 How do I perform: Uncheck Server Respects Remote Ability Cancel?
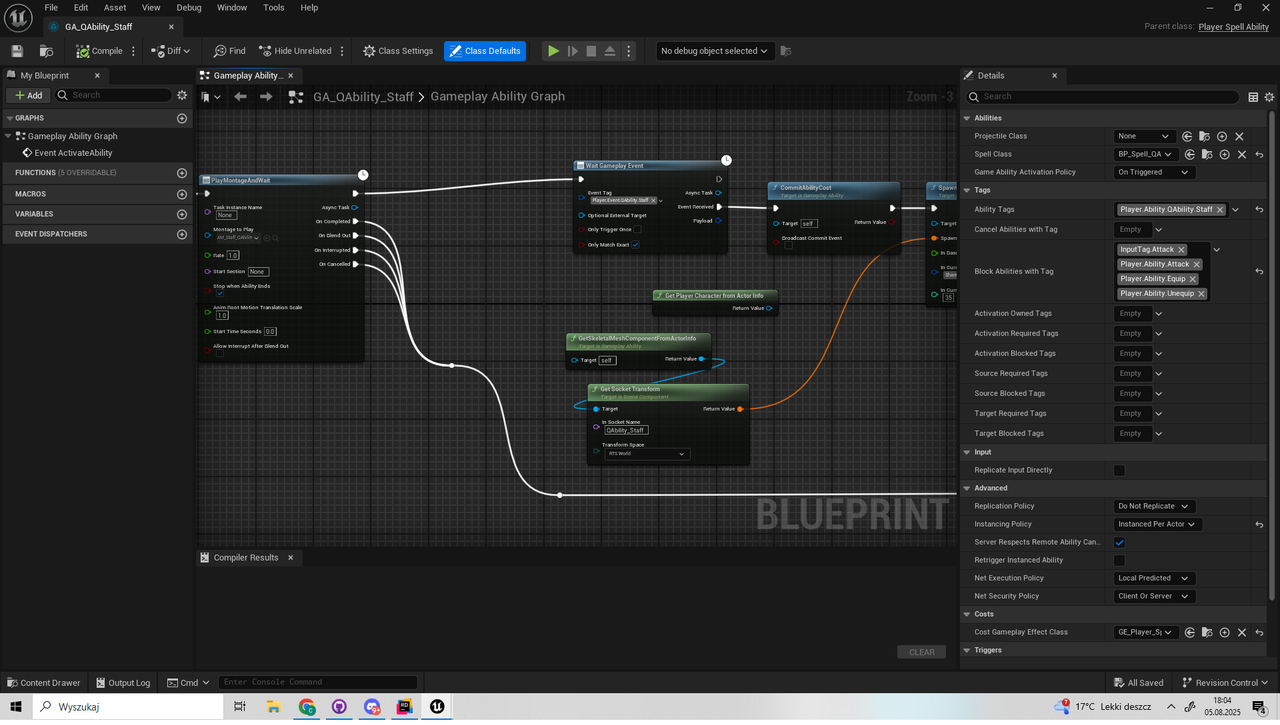(1119, 542)
